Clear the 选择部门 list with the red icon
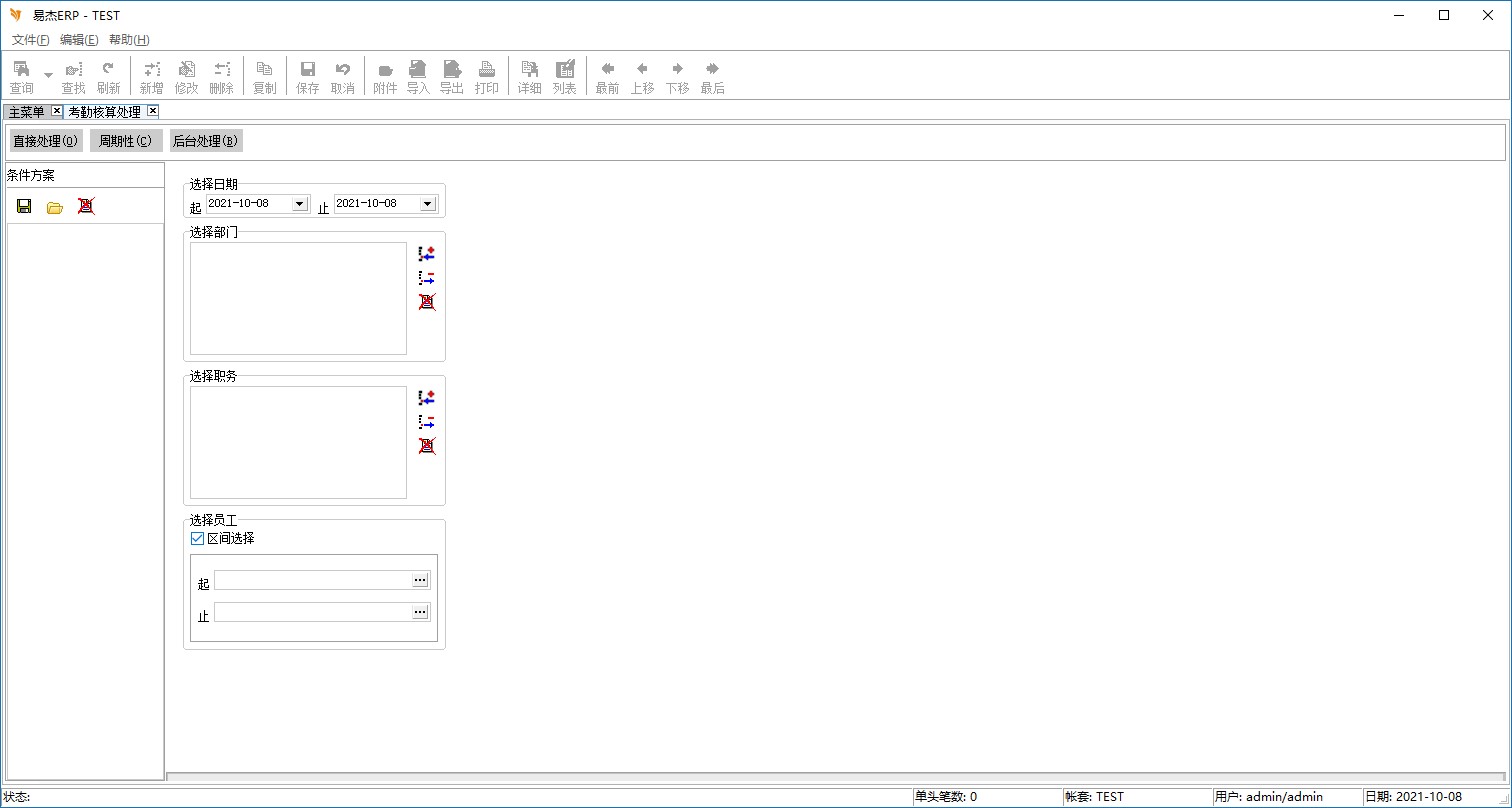 (x=427, y=302)
